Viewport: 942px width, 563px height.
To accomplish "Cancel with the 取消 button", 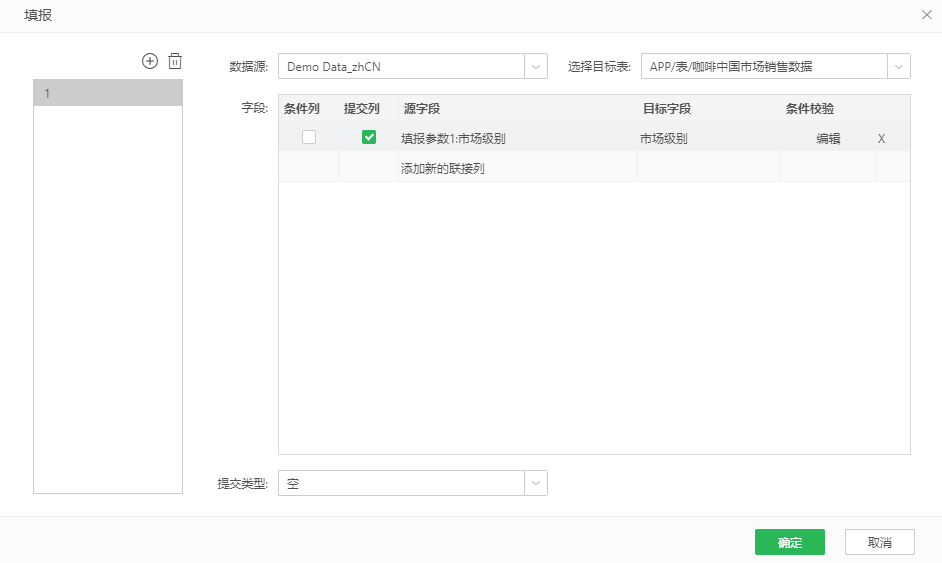I will click(880, 542).
